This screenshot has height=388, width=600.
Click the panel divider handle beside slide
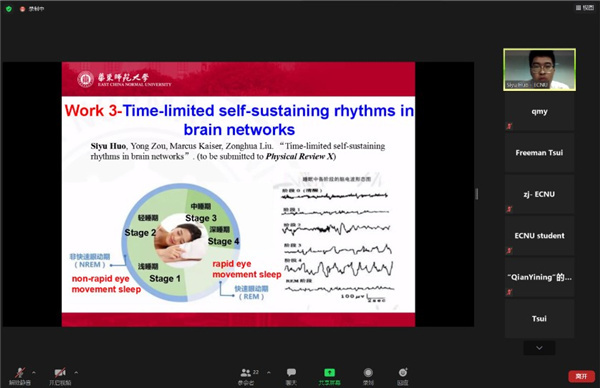[x=476, y=194]
